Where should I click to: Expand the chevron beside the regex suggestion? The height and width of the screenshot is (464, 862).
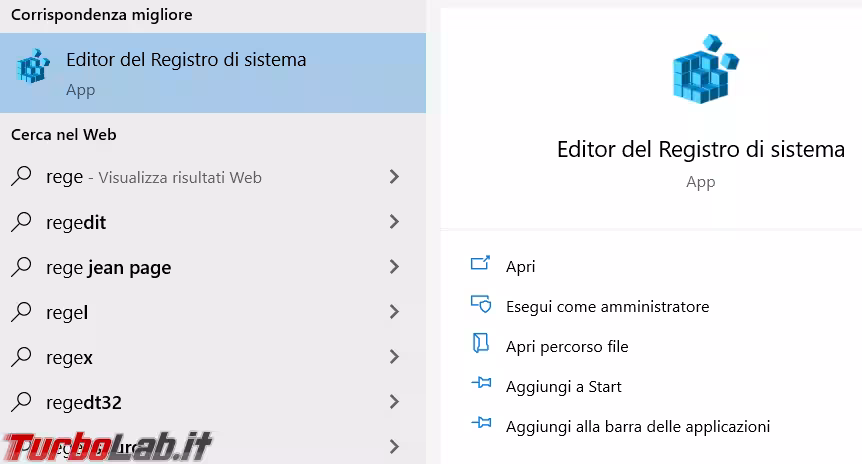(x=394, y=357)
